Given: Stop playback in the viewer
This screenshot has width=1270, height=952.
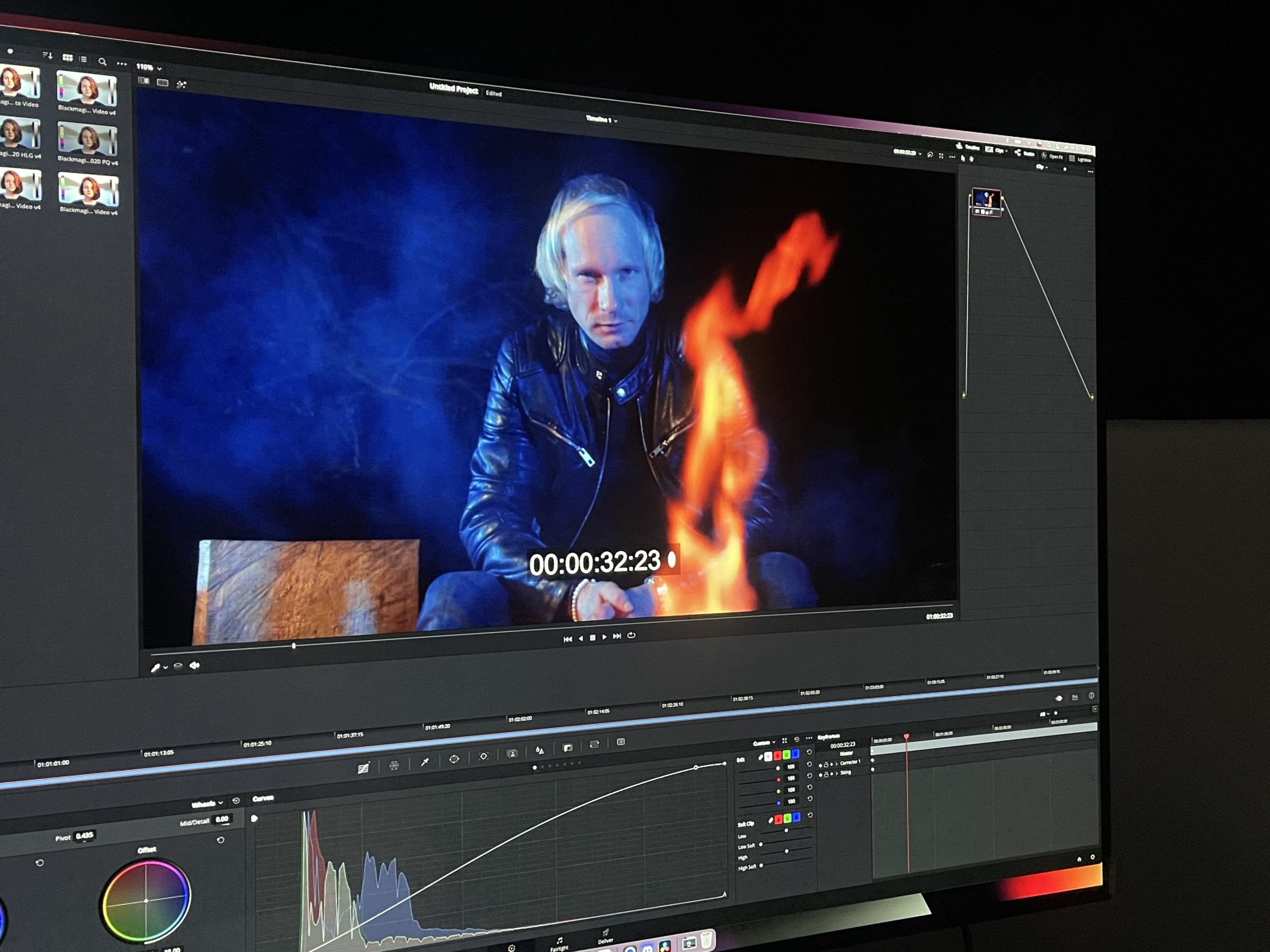Looking at the screenshot, I should (592, 638).
